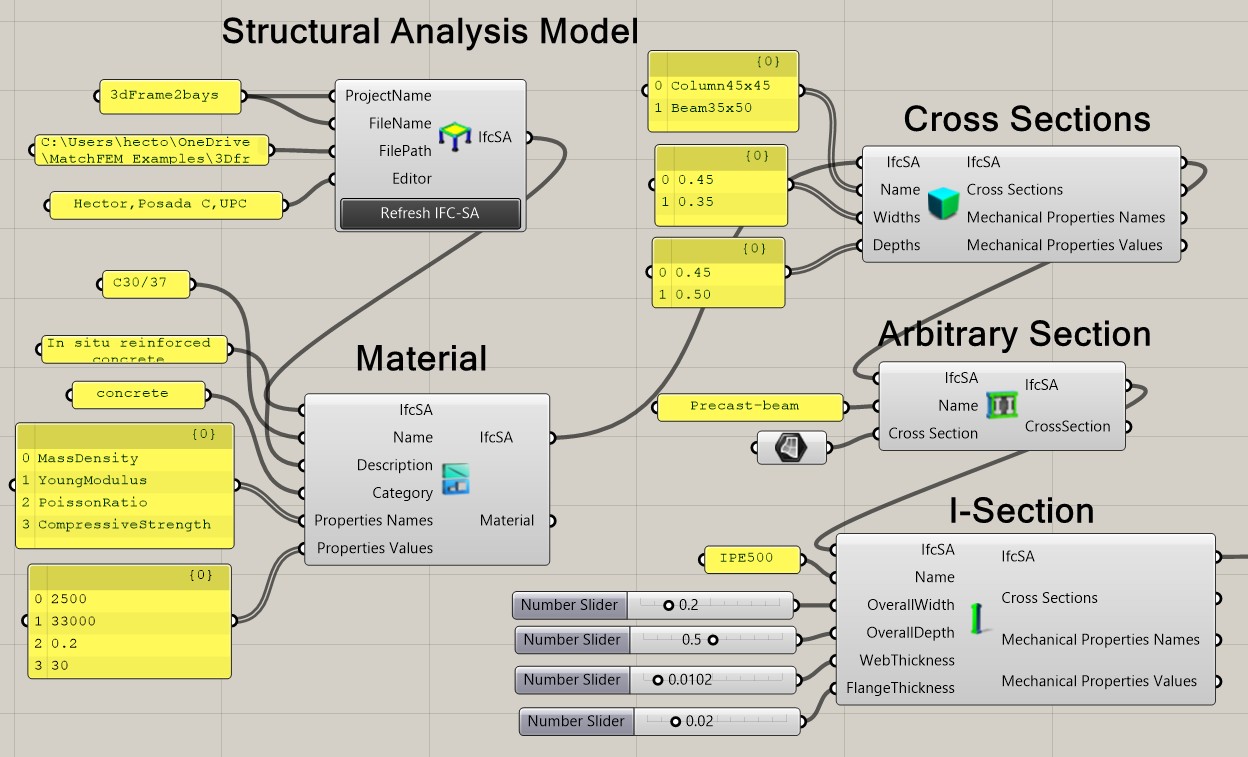Click the OverallWidth number slider at 0.2
1248x757 pixels.
point(710,605)
